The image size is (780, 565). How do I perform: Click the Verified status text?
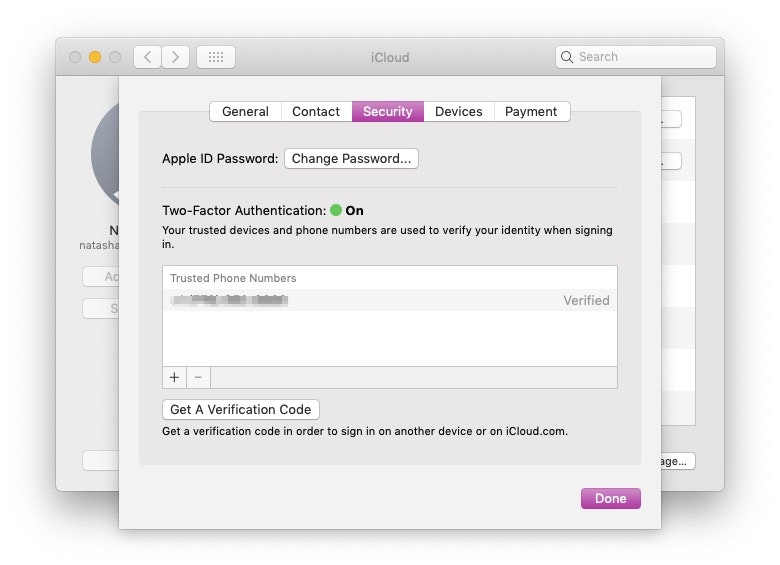586,300
